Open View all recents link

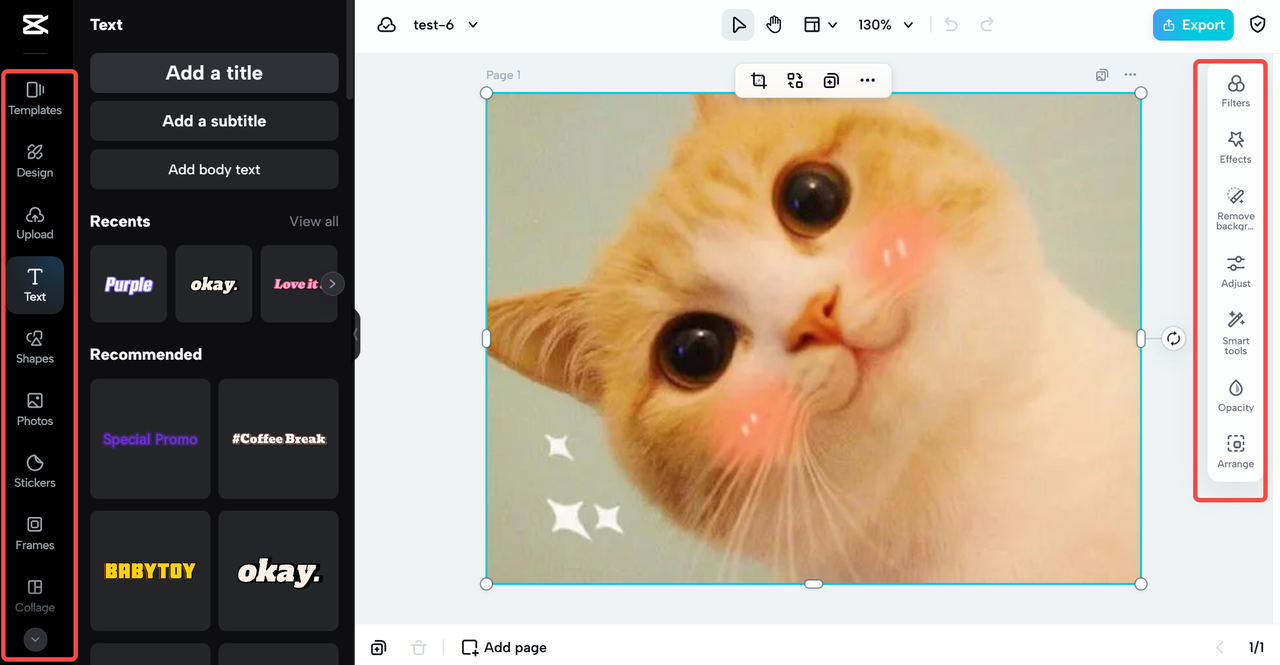coord(314,221)
